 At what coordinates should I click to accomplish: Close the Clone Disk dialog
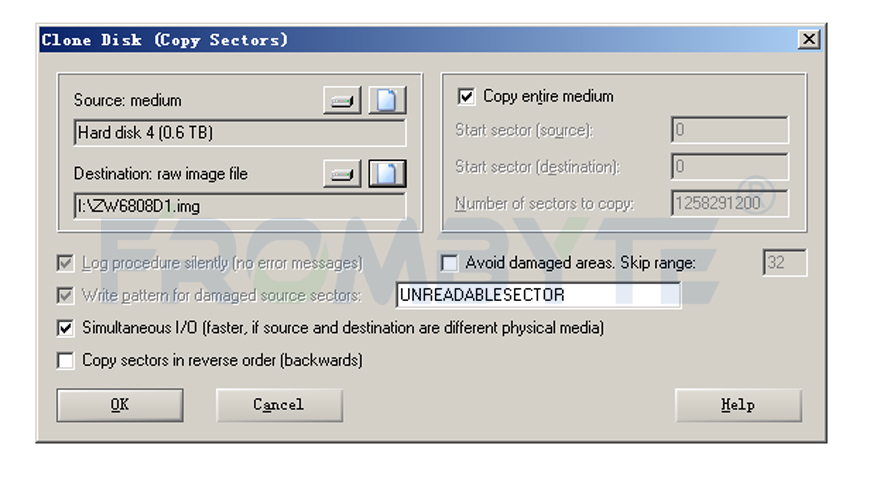(809, 40)
